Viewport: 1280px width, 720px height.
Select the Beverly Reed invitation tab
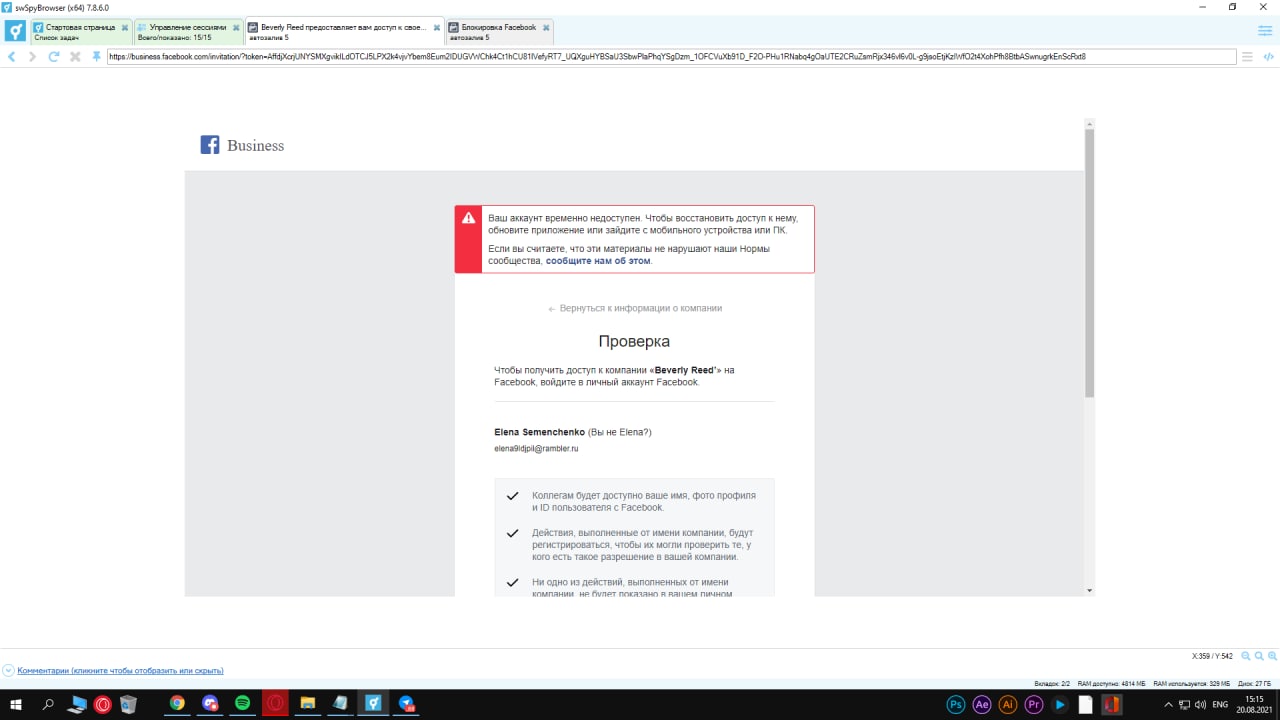click(x=343, y=32)
